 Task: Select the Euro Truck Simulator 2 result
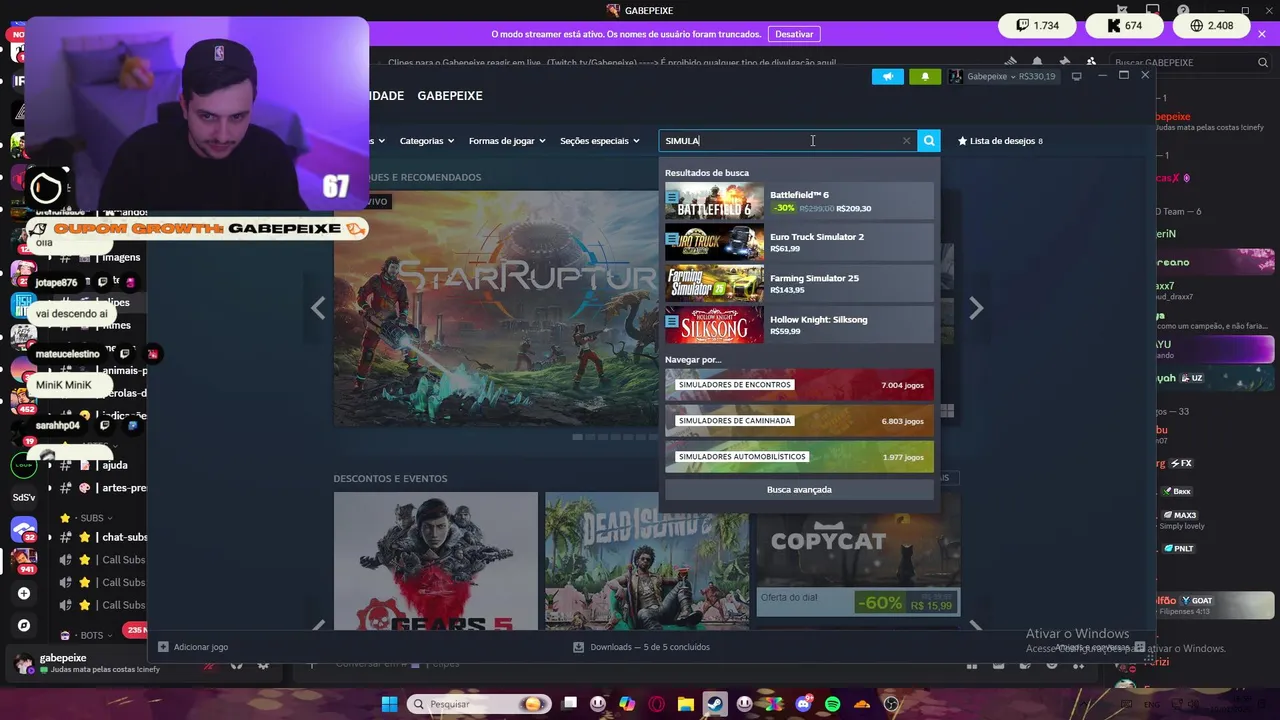[x=799, y=242]
